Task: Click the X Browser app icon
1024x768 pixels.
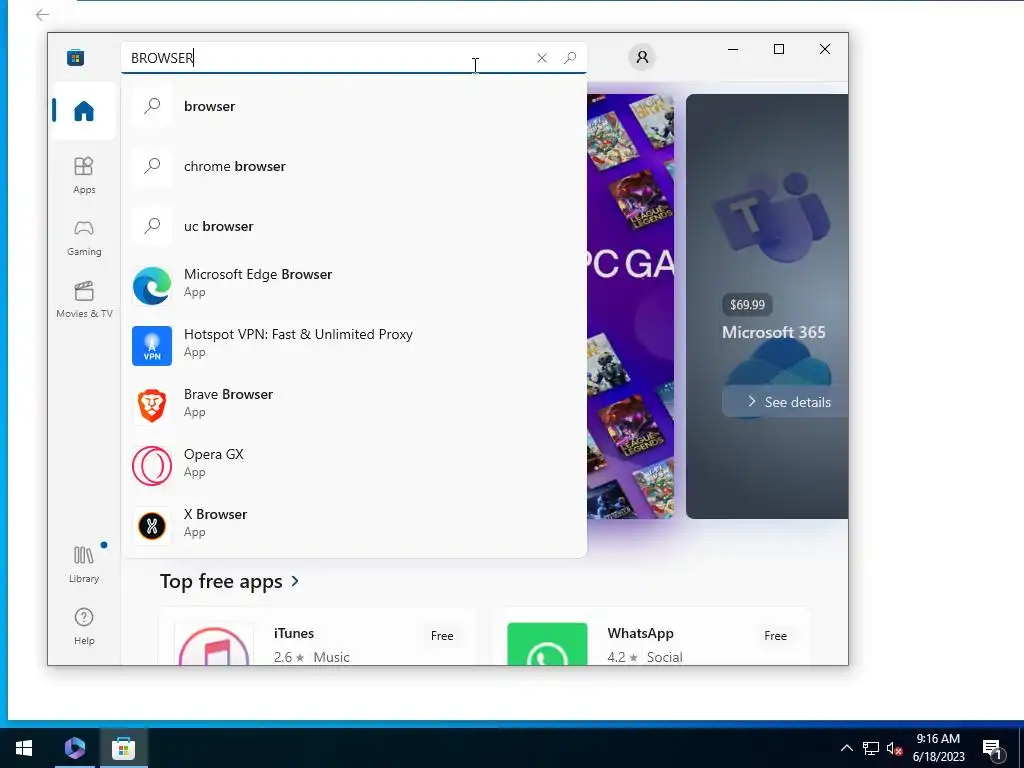Action: click(x=152, y=526)
